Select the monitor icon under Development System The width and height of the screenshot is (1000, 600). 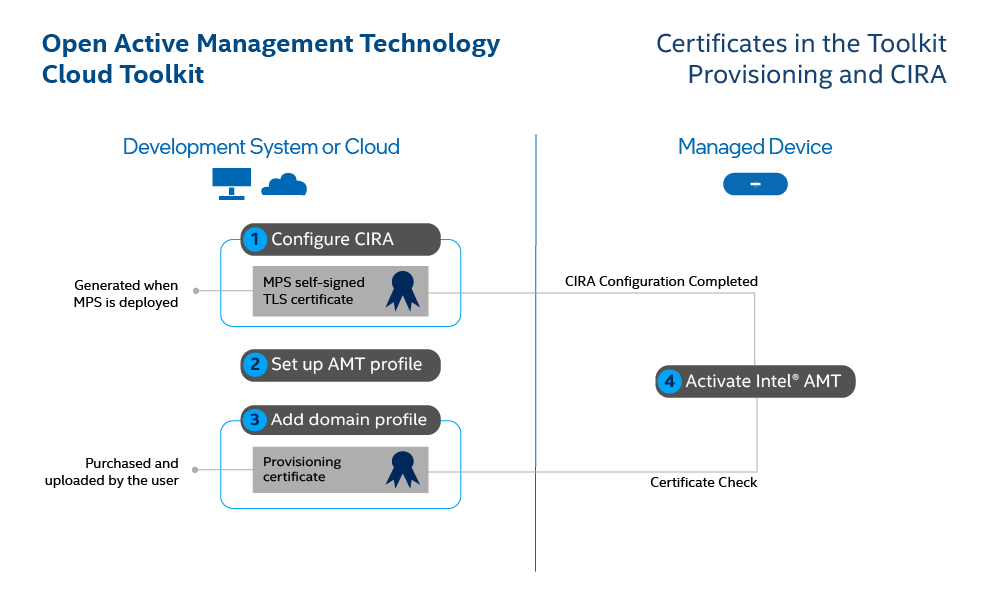click(232, 181)
